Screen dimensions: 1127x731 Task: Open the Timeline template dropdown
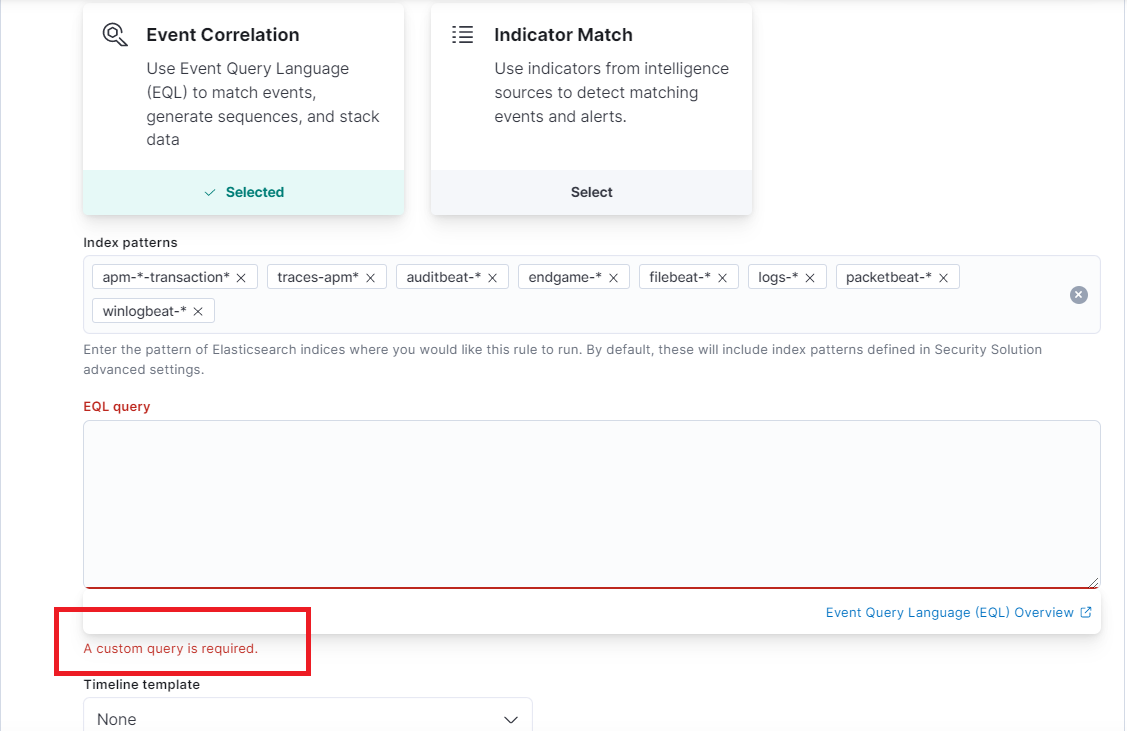307,717
